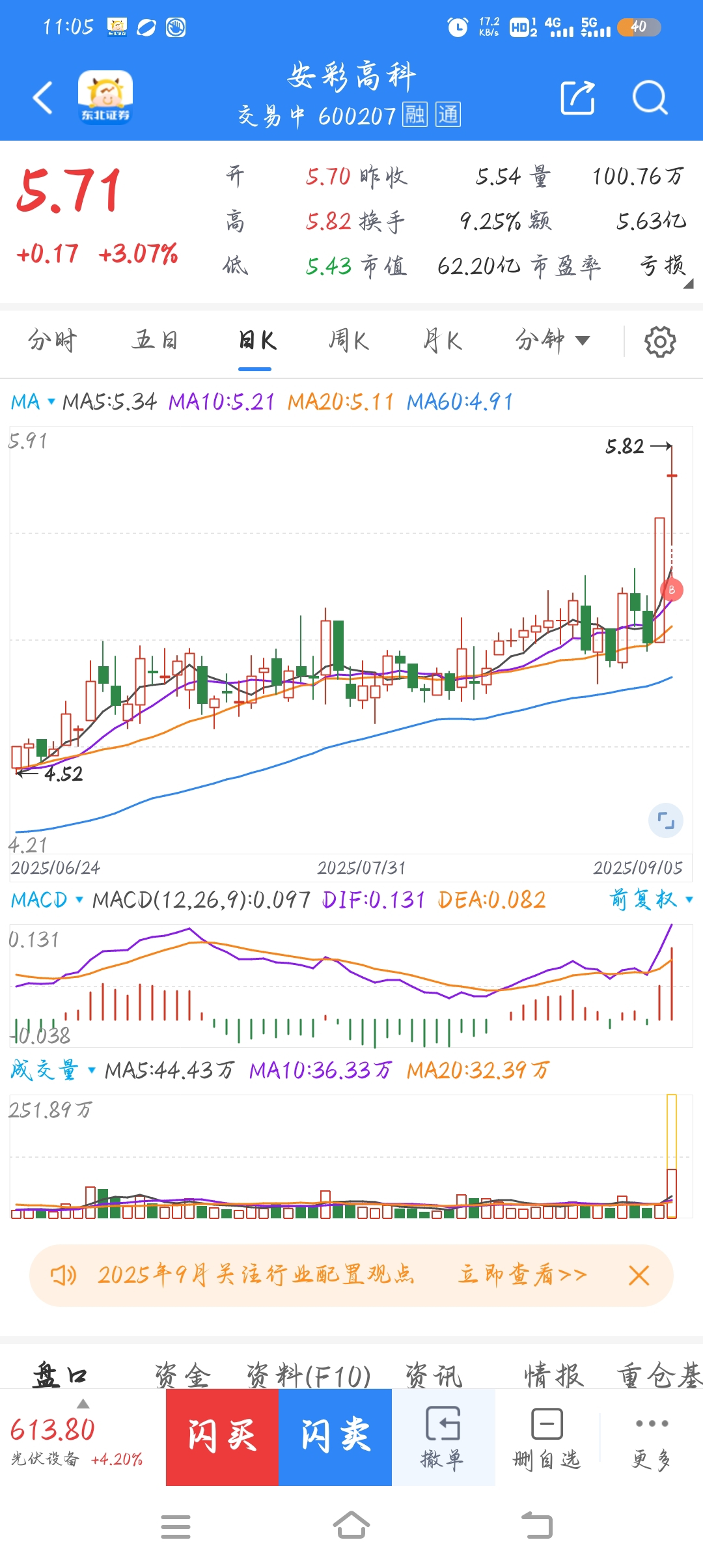The height and width of the screenshot is (1568, 703).
Task: Open the 盘口 tab
Action: coord(60,1376)
